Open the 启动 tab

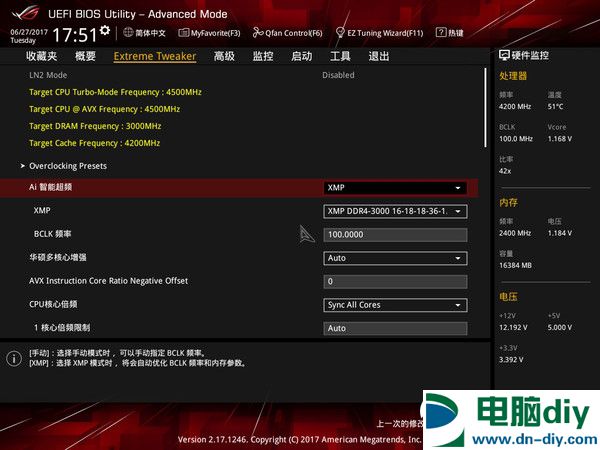pos(302,56)
